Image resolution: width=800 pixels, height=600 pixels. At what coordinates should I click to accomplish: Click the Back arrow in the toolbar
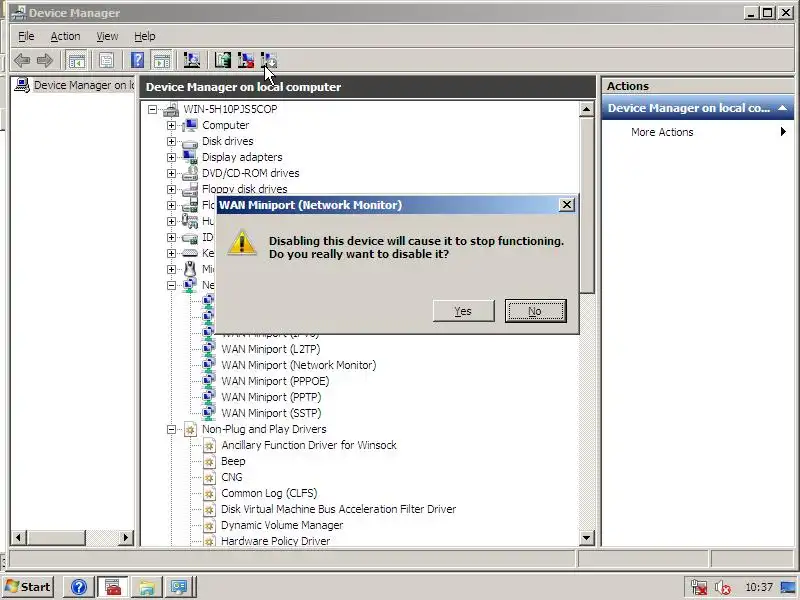22,61
